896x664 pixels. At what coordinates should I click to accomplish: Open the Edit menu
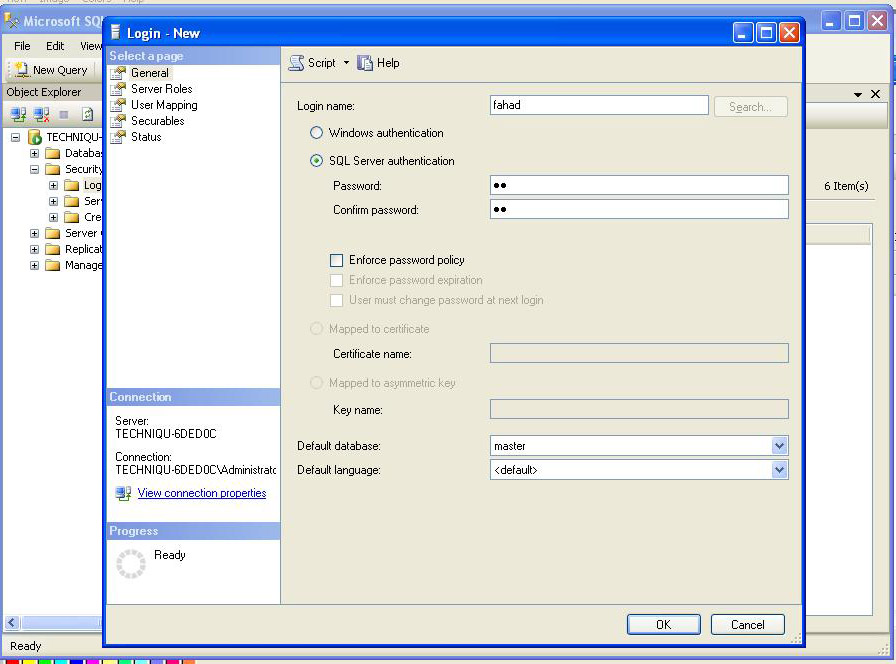coord(55,46)
